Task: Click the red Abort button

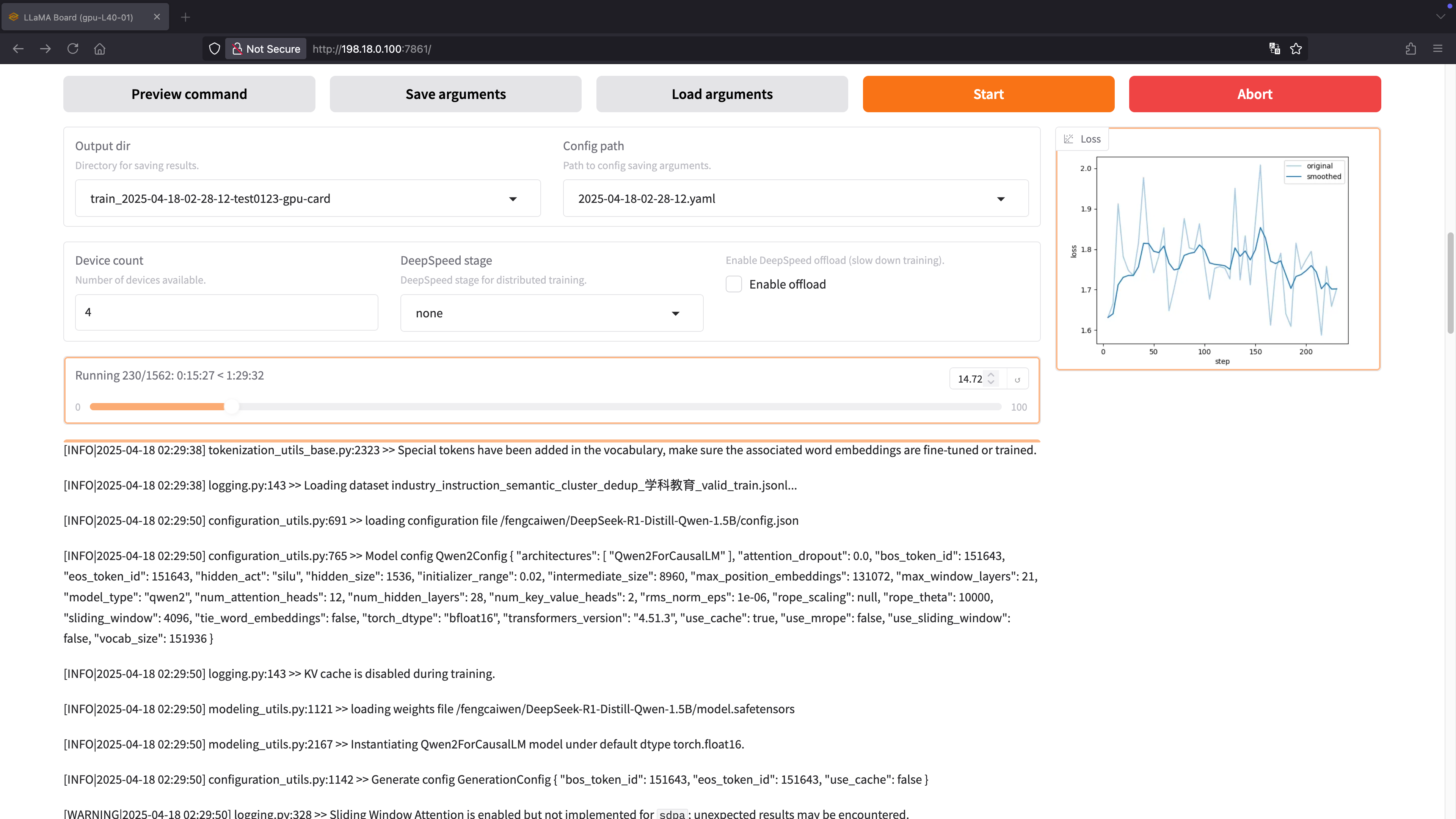Action: 1255,94
